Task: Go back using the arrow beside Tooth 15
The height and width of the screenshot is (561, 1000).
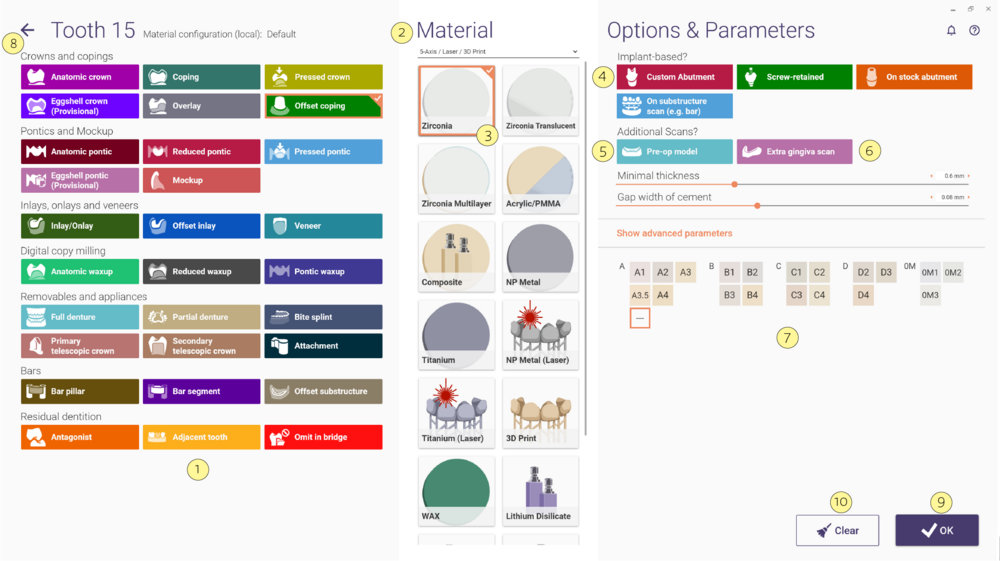Action: click(27, 29)
